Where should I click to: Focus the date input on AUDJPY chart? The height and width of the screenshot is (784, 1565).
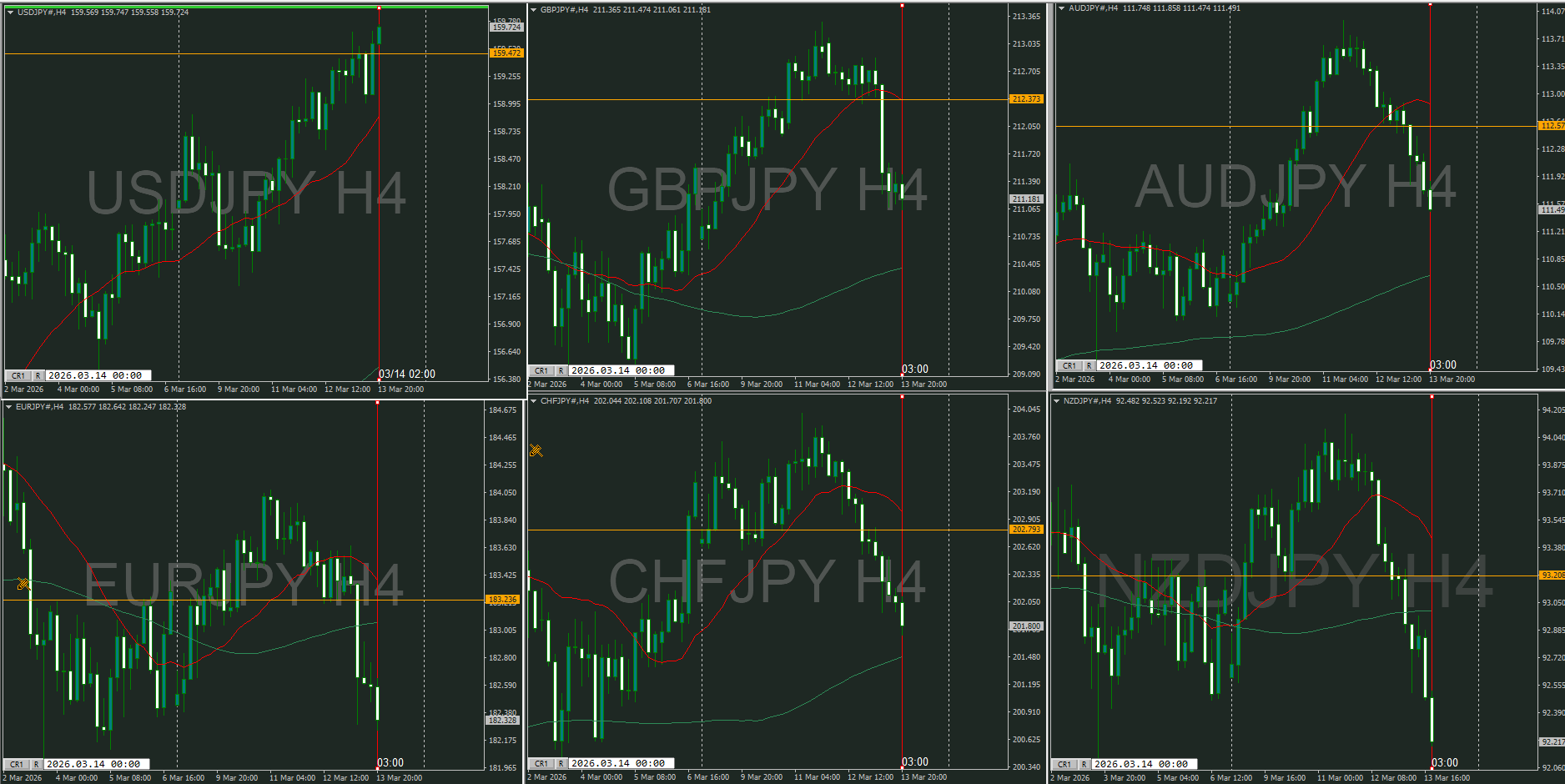tap(1149, 365)
